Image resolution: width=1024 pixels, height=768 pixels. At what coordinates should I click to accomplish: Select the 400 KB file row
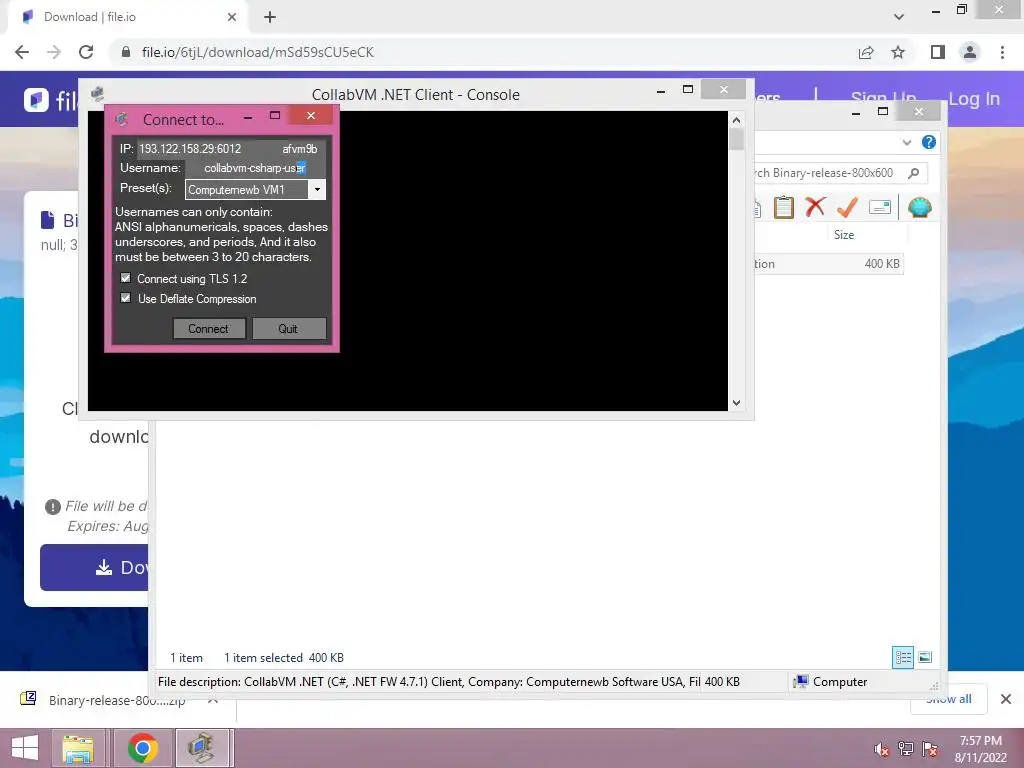829,264
